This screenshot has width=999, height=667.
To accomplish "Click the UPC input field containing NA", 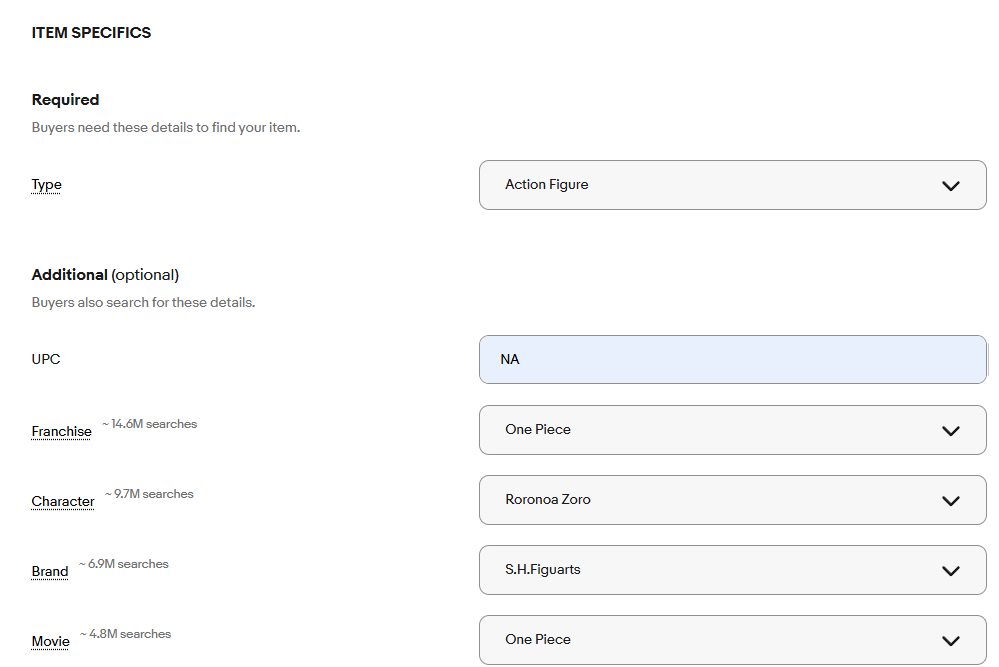I will (x=733, y=359).
